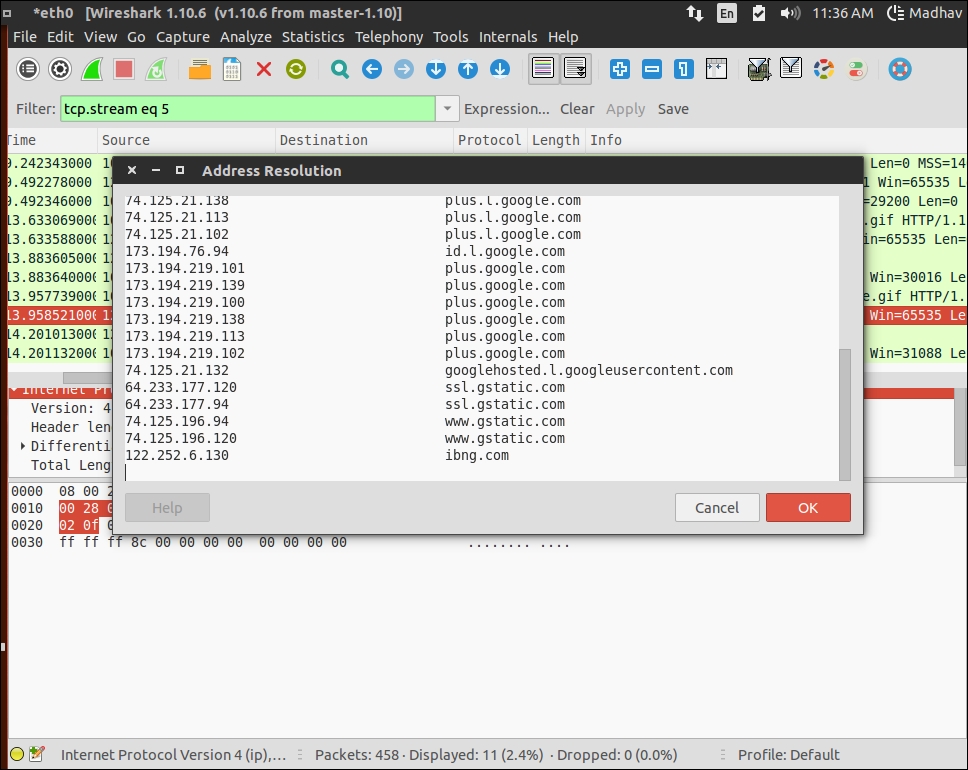
Task: Sort packets by the Source column header
Action: pos(186,140)
